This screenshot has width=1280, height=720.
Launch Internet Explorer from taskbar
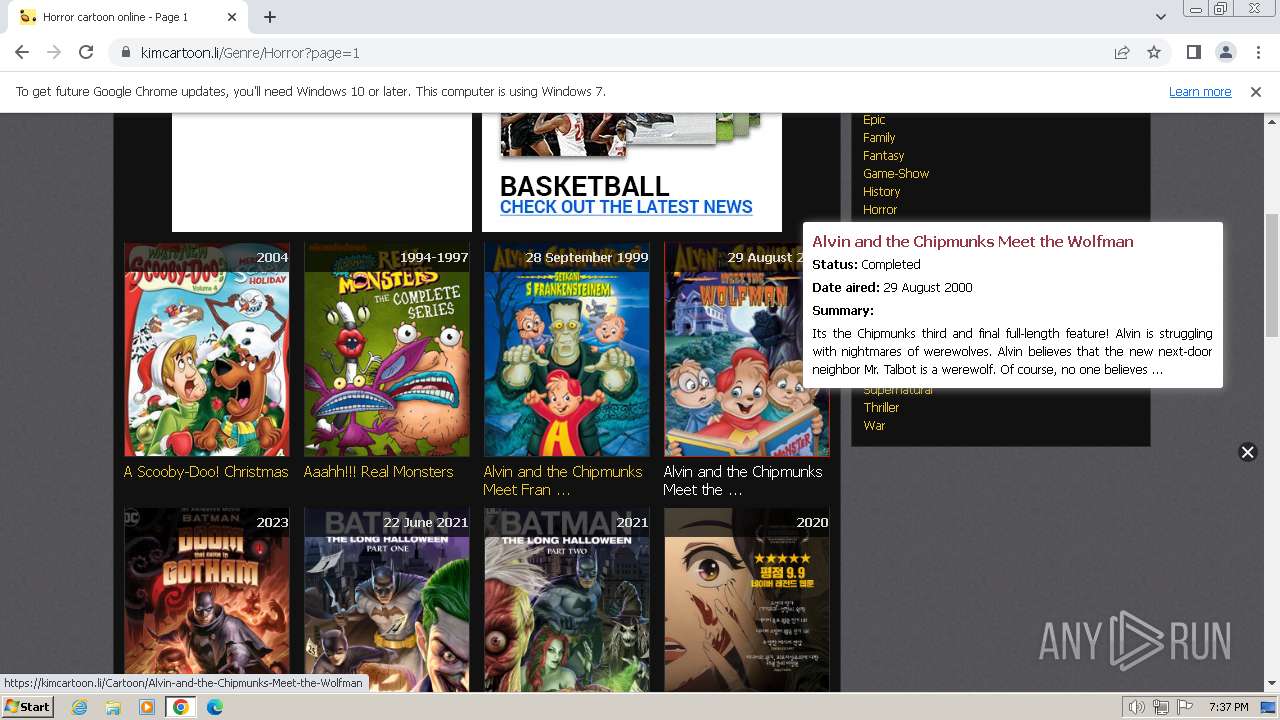coord(80,707)
